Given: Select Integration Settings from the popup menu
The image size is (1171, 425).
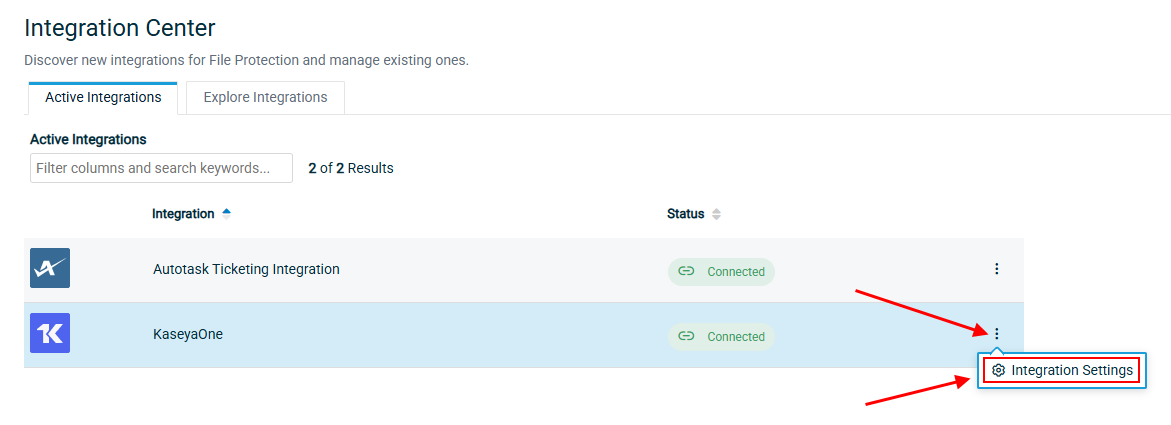Looking at the screenshot, I should (1071, 371).
